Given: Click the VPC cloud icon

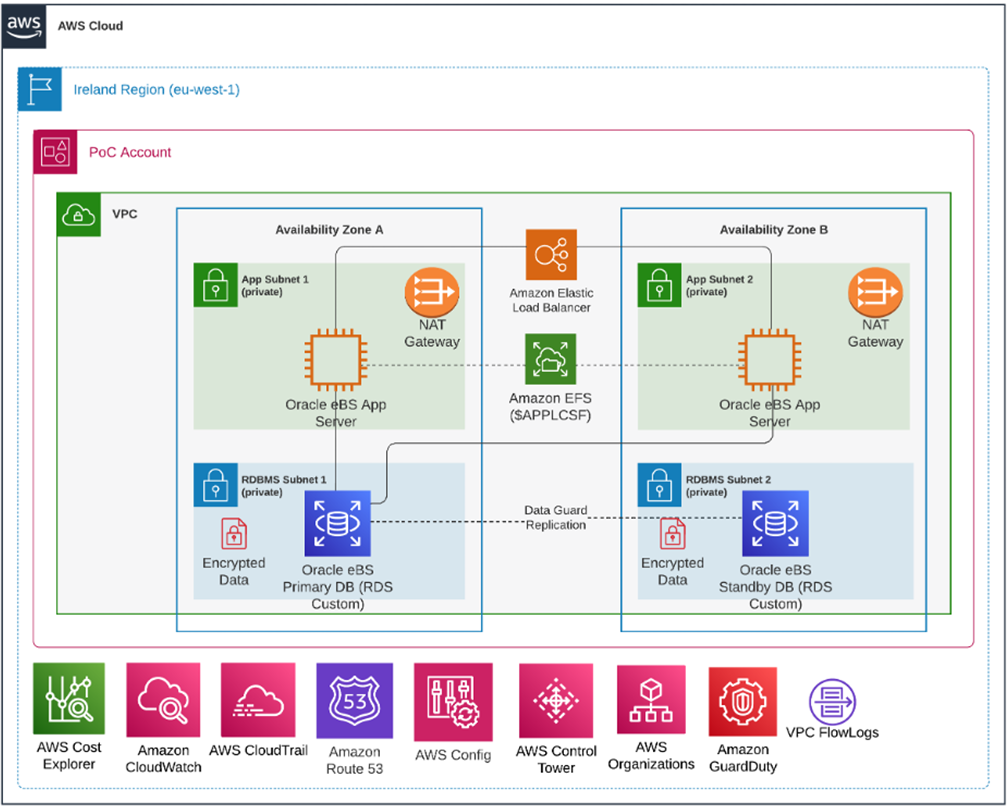Looking at the screenshot, I should point(79,215).
